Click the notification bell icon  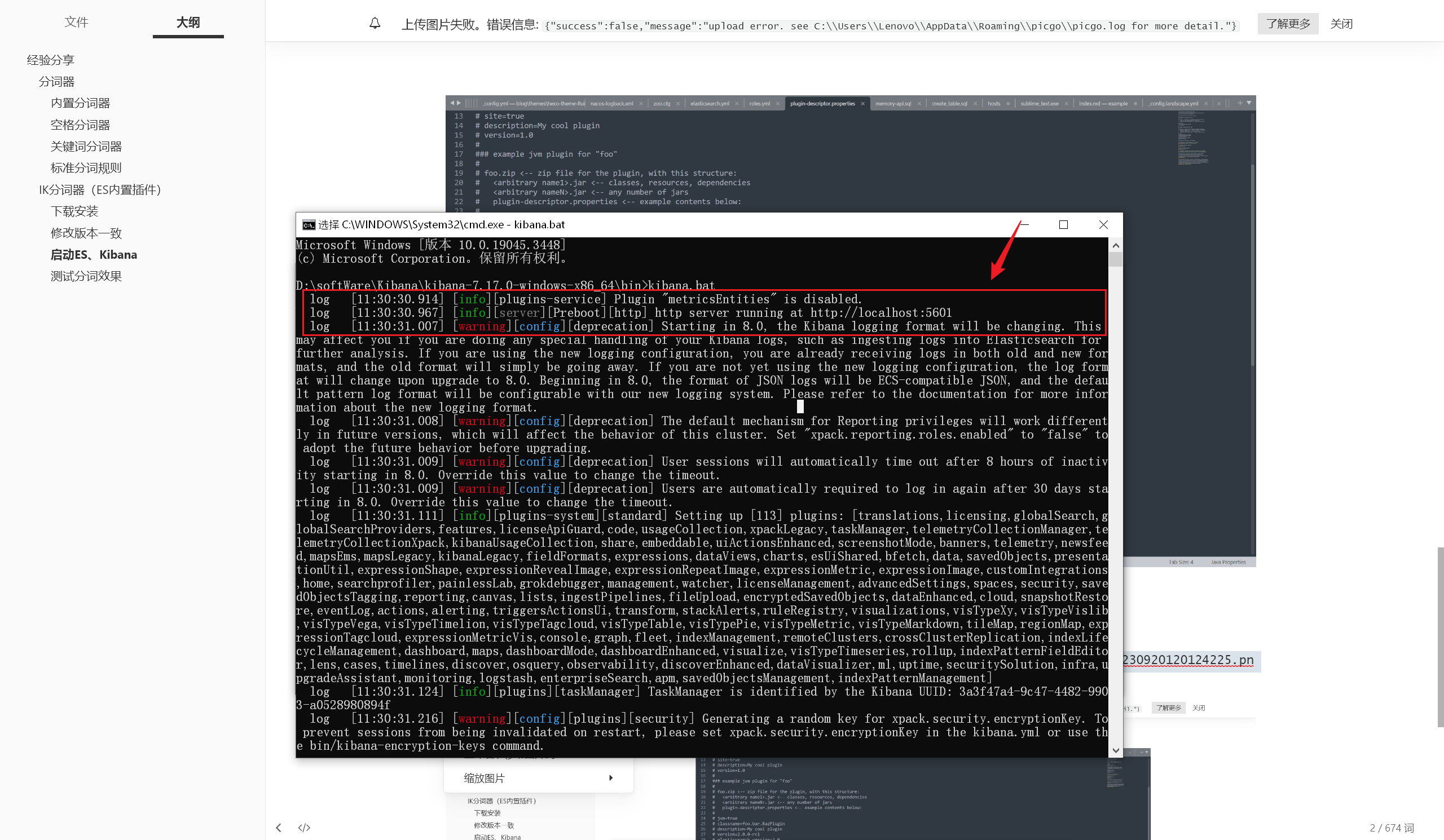375,24
